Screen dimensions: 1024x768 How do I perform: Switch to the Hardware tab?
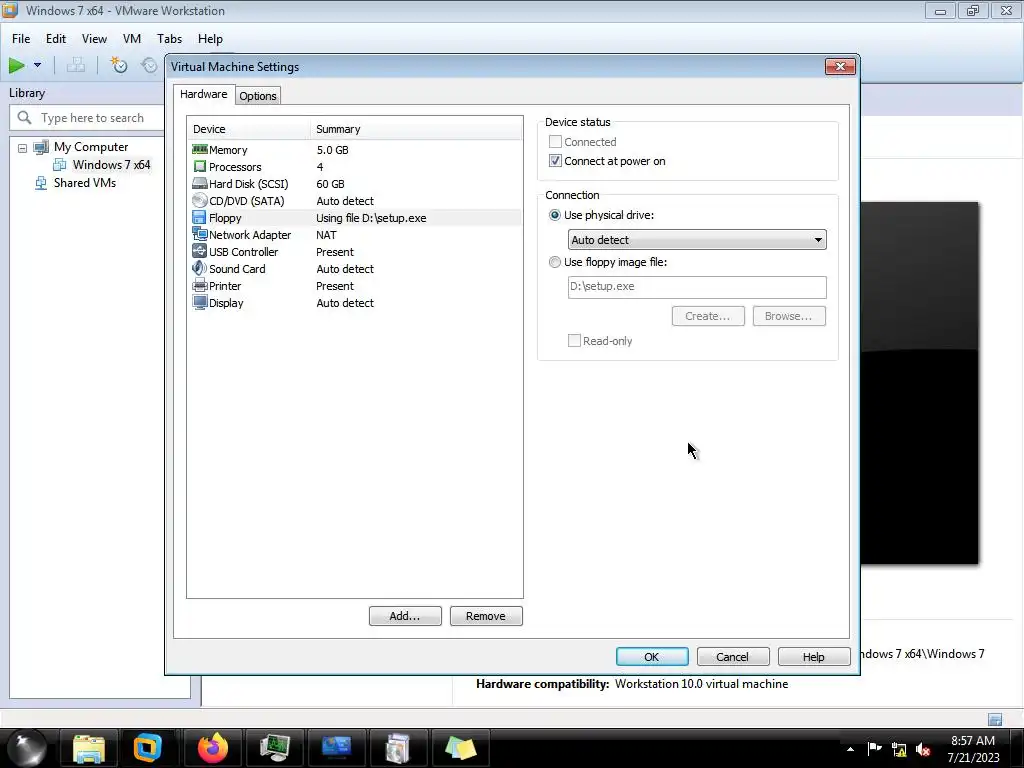[203, 94]
